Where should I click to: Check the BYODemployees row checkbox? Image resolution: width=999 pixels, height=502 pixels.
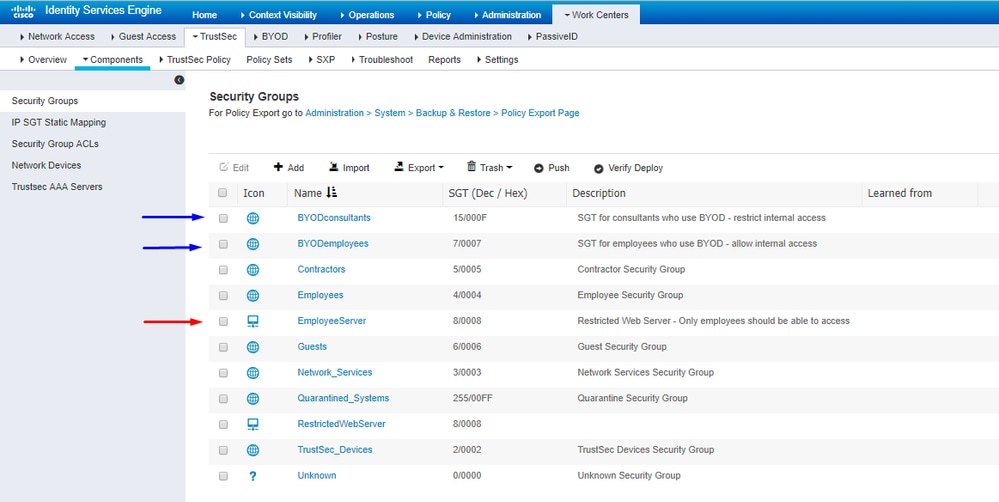click(223, 244)
